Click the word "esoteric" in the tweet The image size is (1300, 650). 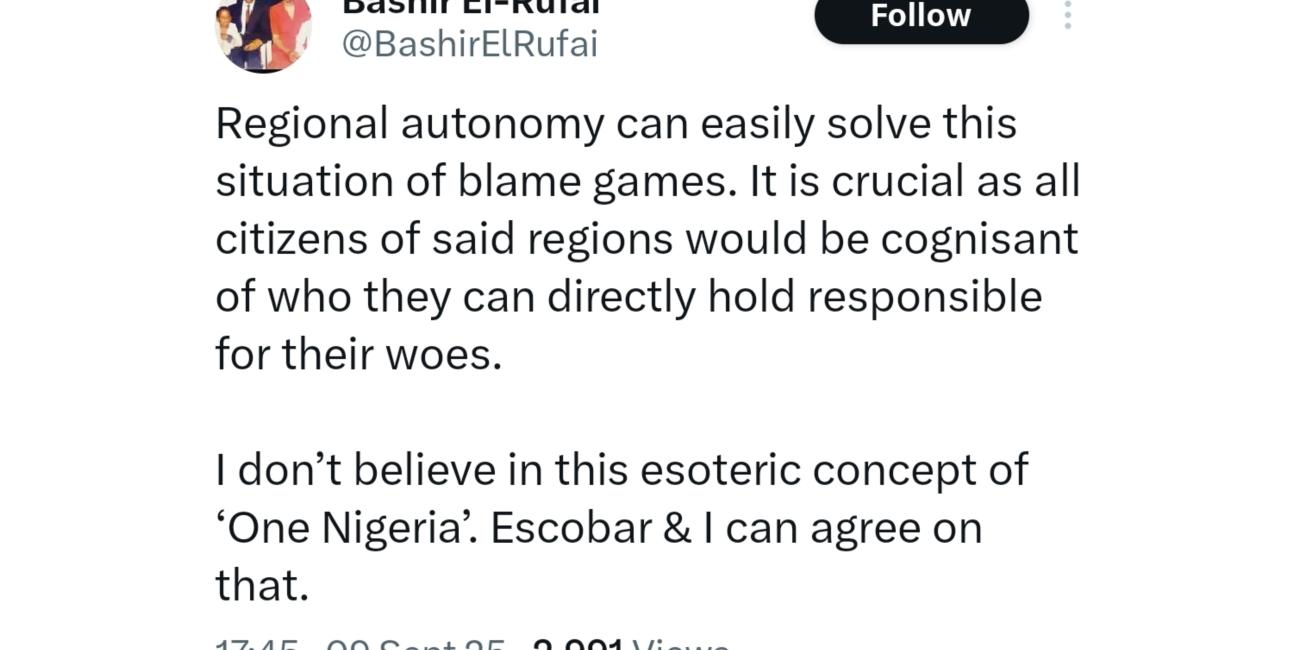[x=720, y=470]
